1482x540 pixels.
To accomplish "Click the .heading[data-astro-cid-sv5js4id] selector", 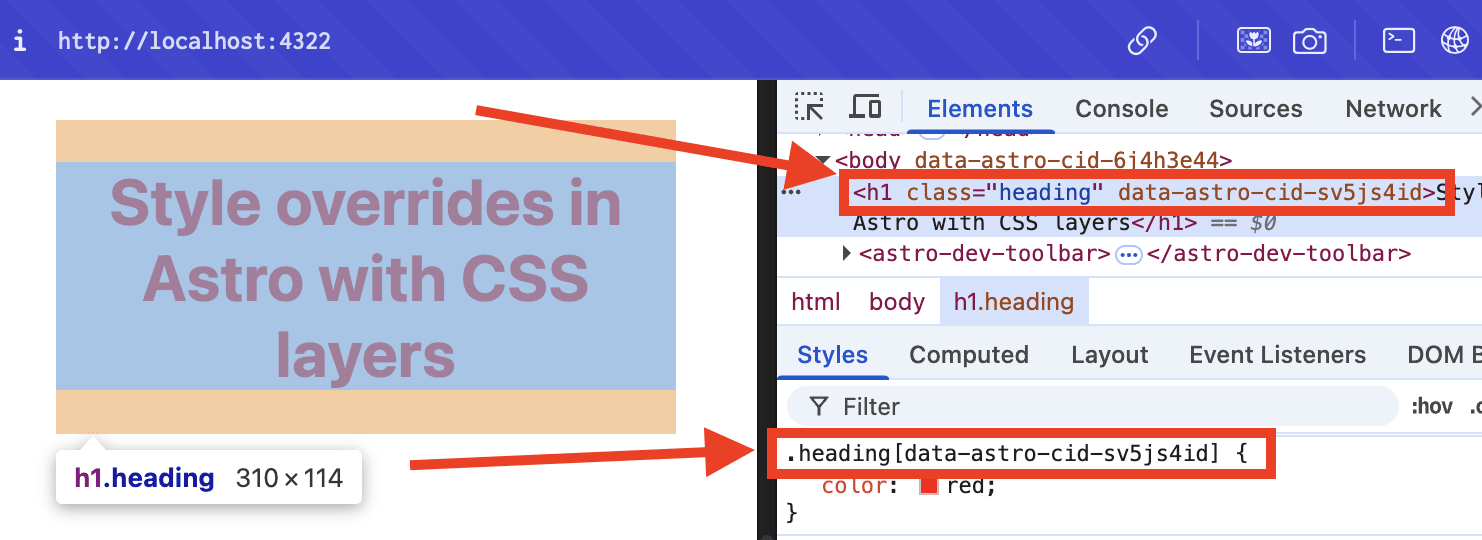I will [x=1003, y=454].
